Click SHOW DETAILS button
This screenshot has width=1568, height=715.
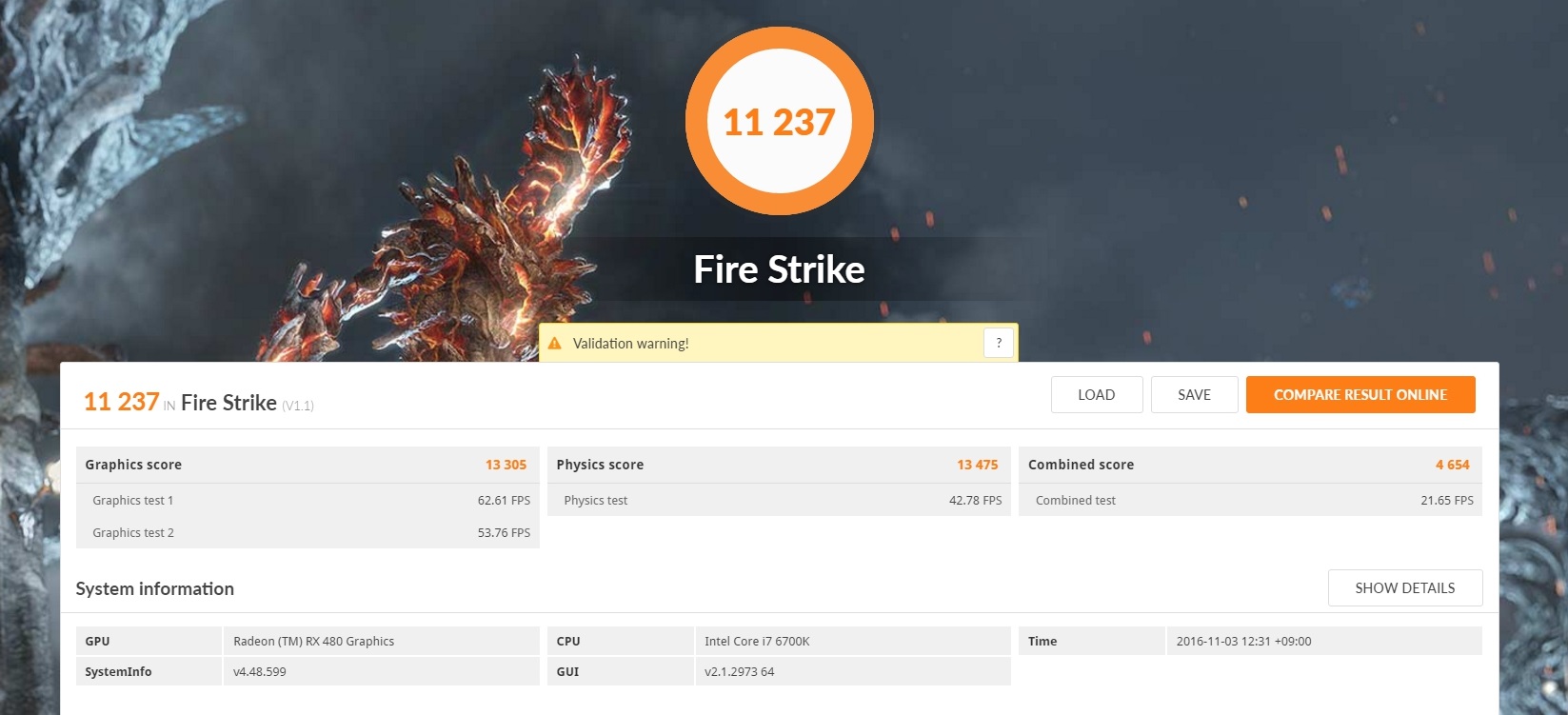[1405, 588]
